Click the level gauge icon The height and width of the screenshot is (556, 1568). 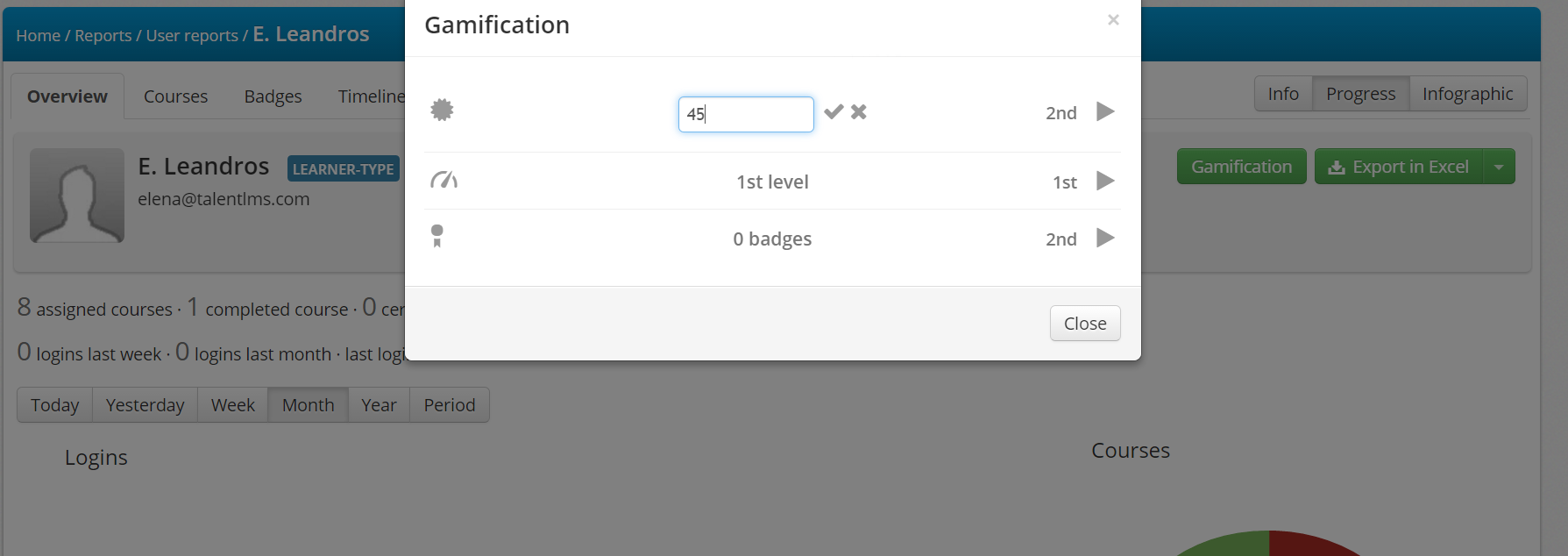[444, 180]
